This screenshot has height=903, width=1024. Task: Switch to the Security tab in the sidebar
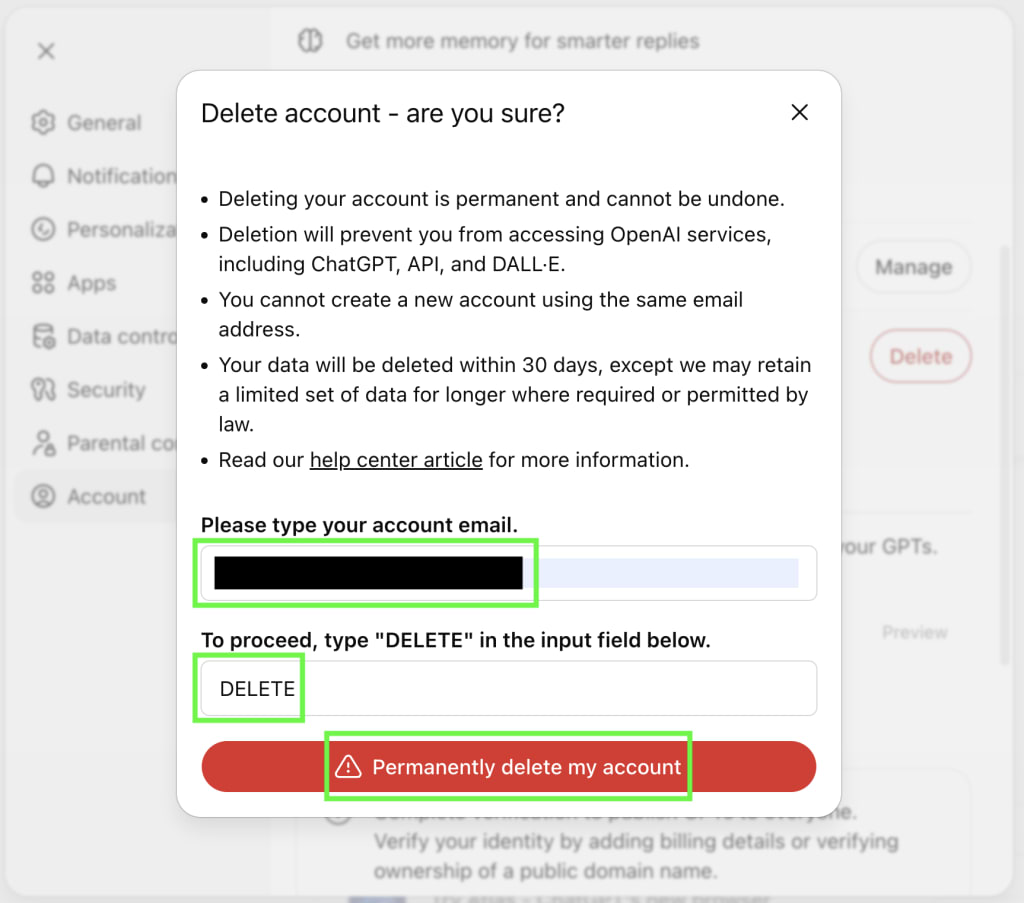[x=97, y=390]
